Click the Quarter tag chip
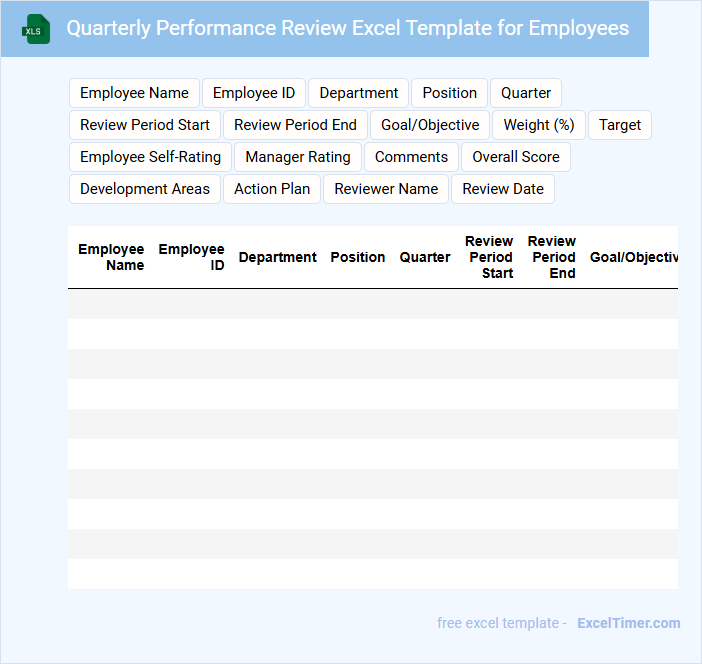 [x=526, y=93]
